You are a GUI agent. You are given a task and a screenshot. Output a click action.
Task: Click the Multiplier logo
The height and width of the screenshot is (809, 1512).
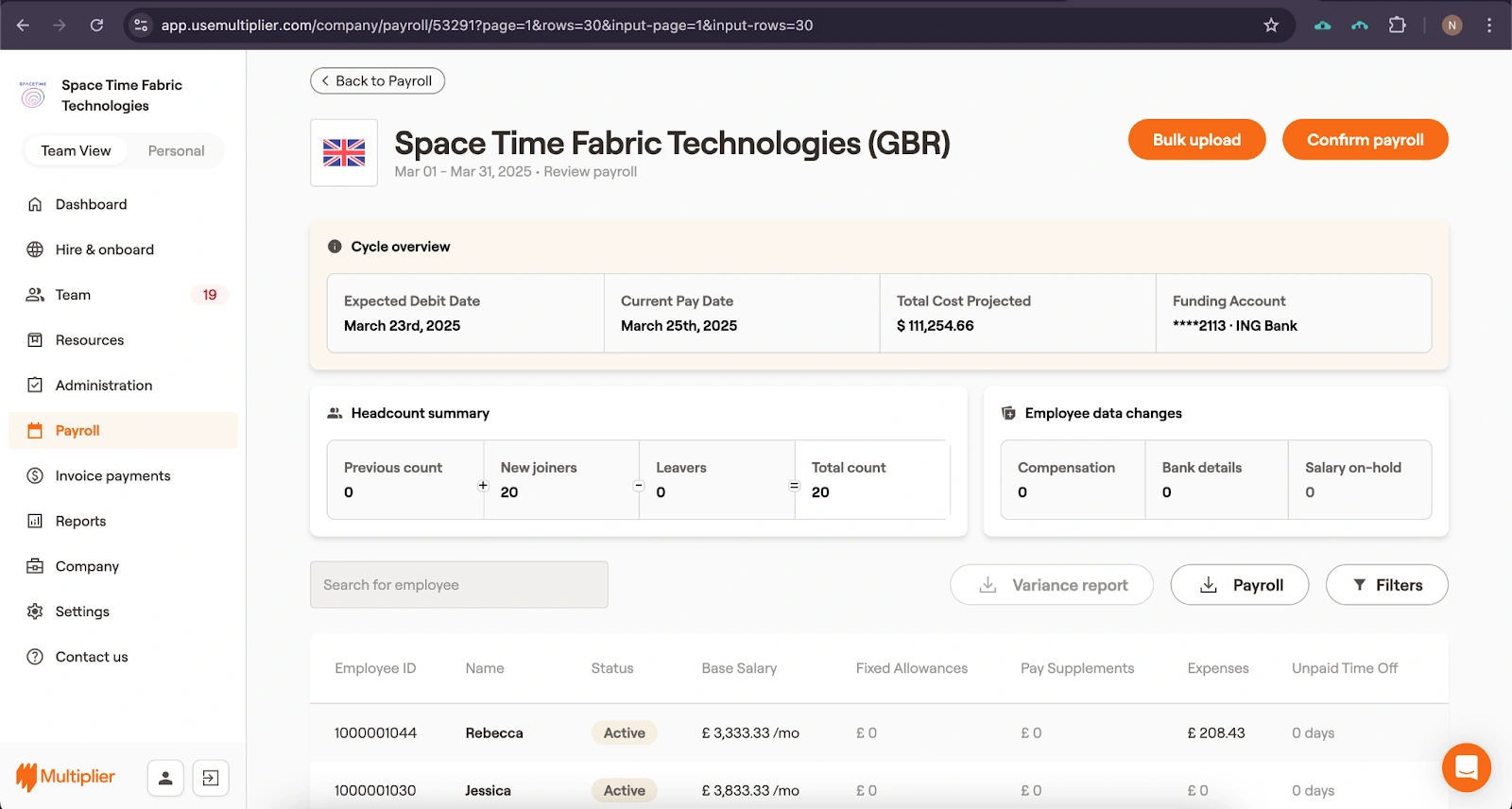pyautogui.click(x=65, y=777)
